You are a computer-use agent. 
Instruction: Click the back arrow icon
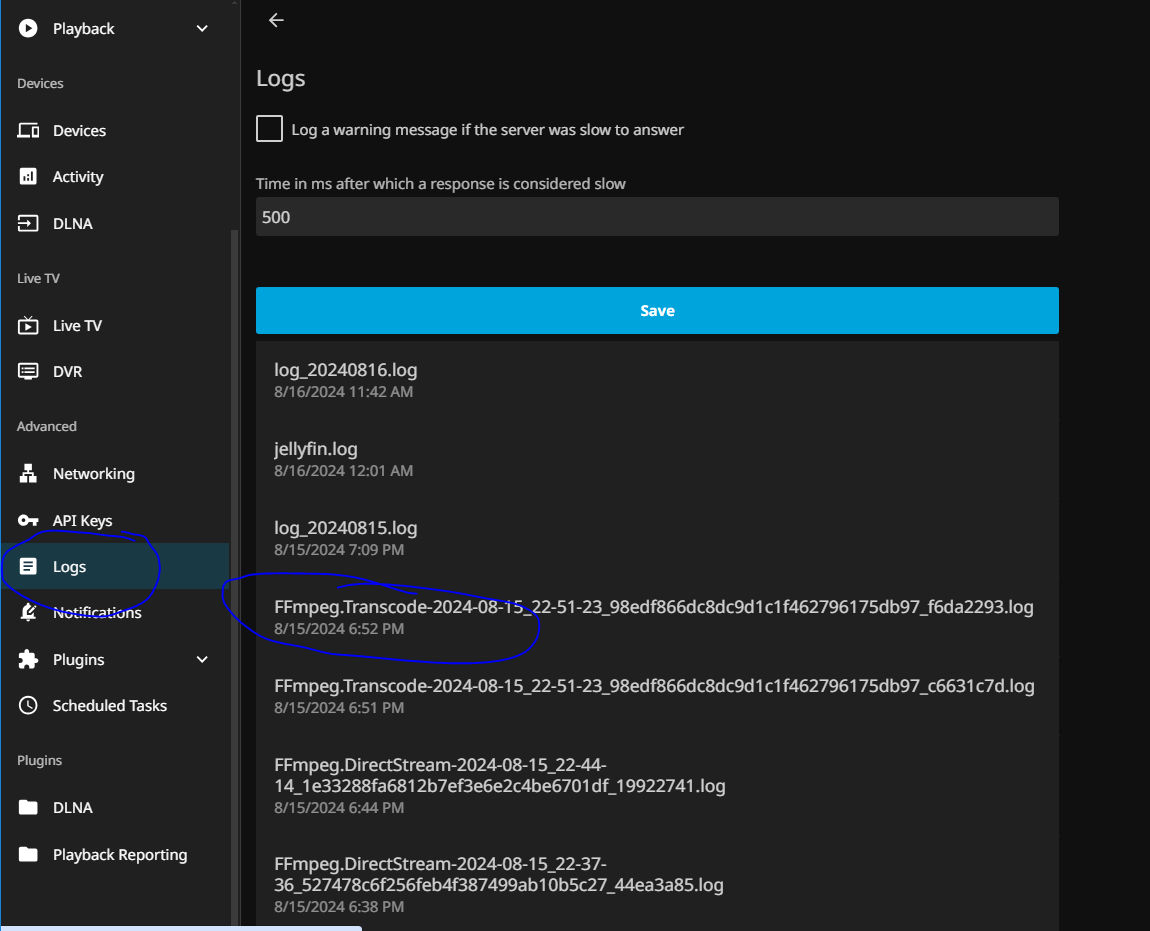click(277, 20)
